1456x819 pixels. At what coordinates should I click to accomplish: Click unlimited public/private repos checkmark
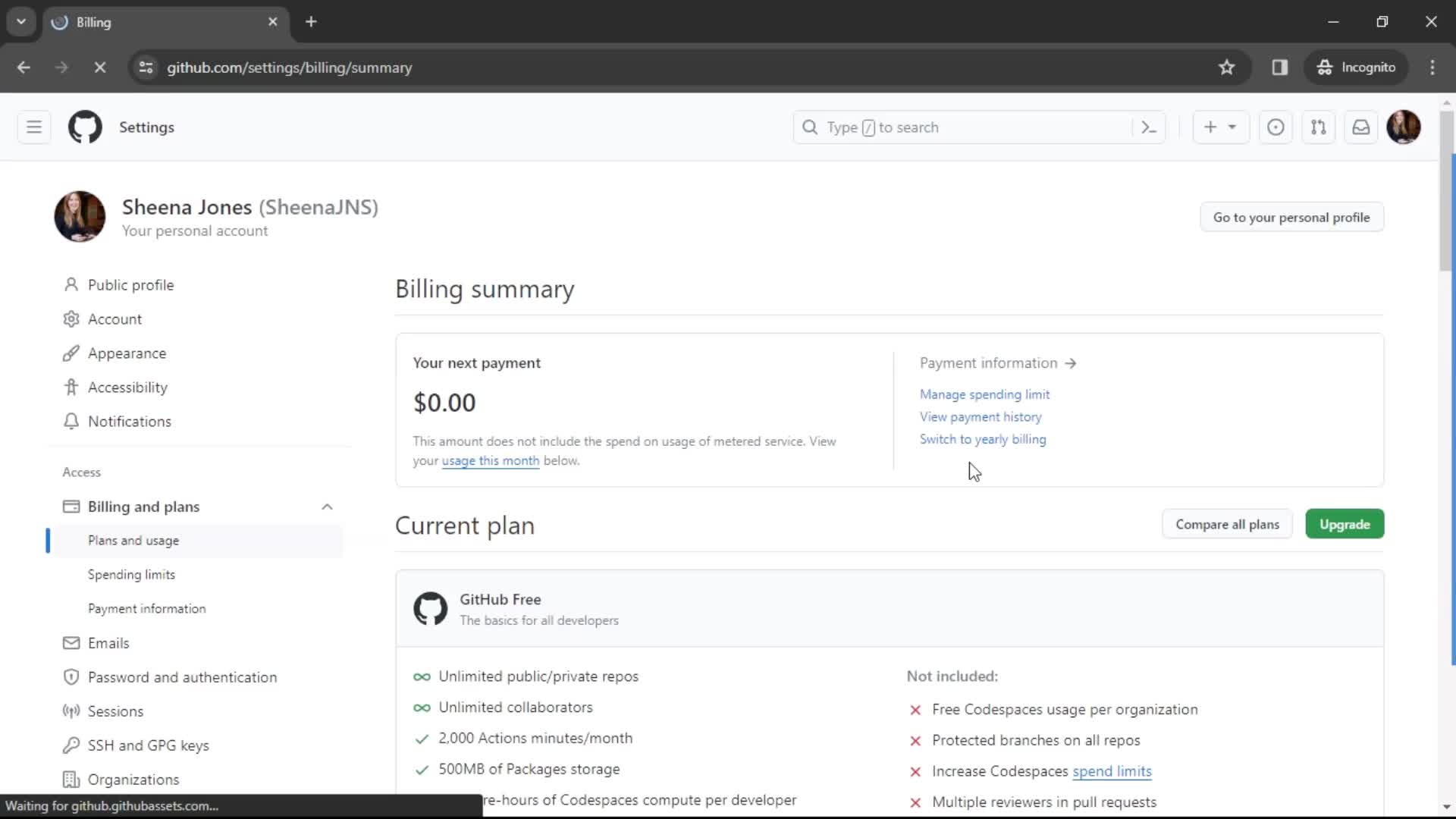coord(421,676)
